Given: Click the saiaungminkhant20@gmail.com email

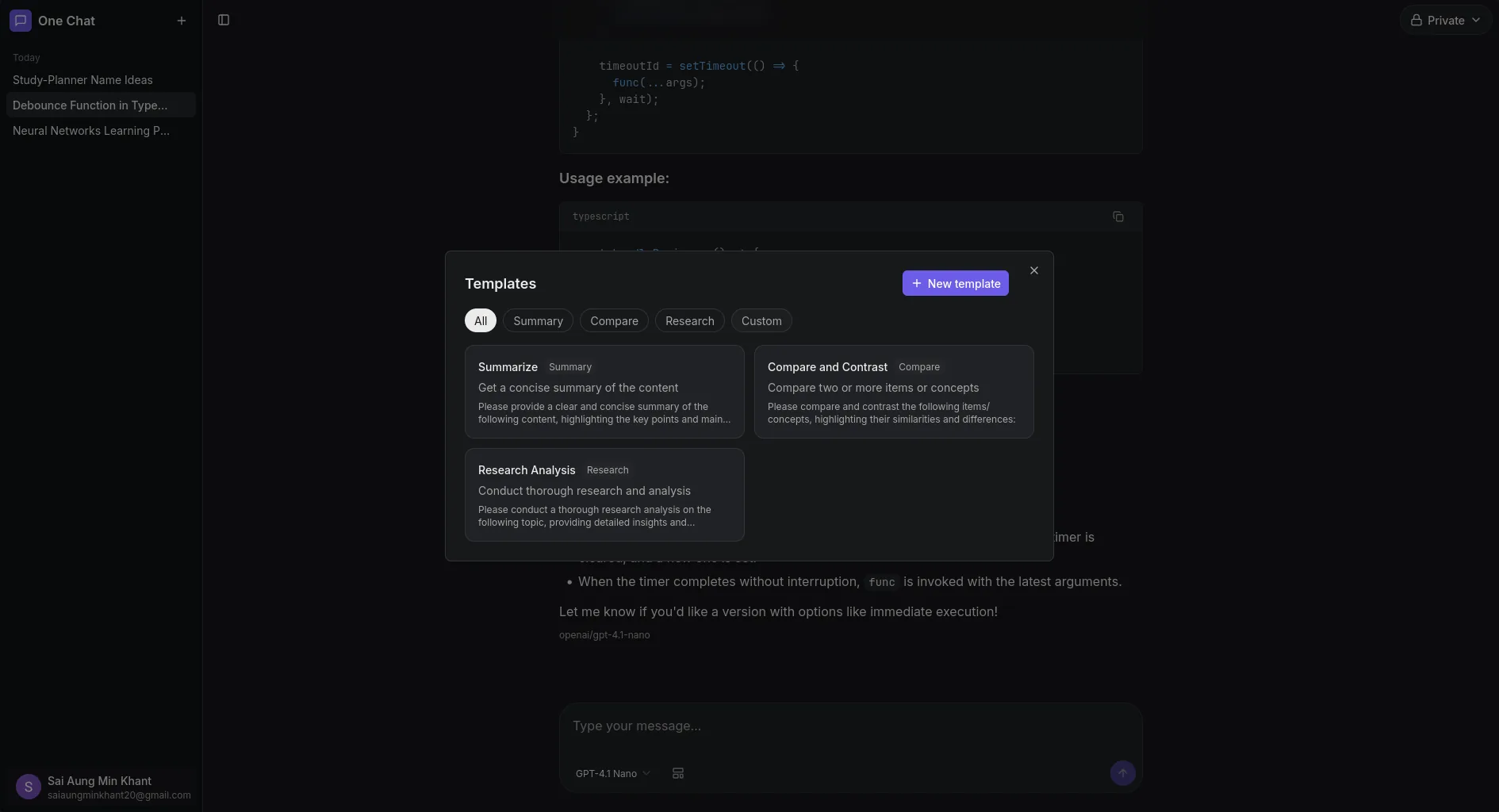Looking at the screenshot, I should tap(119, 795).
